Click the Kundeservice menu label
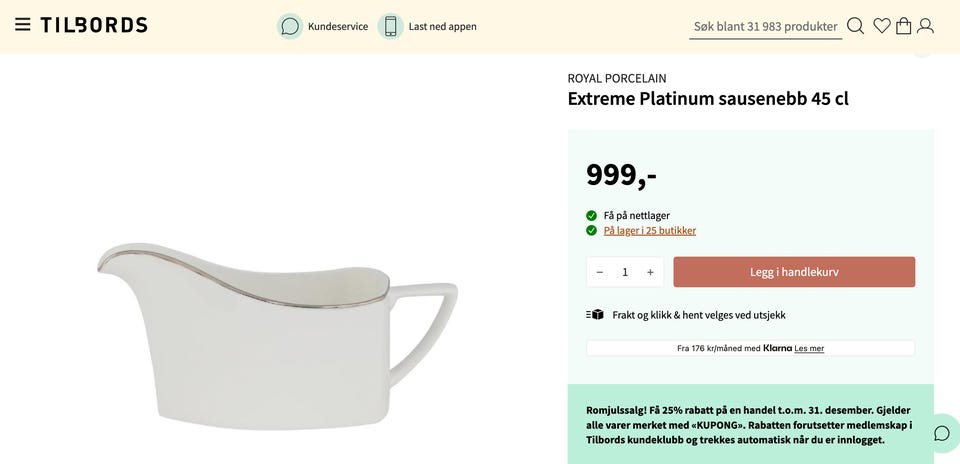The width and height of the screenshot is (960, 464). tap(338, 27)
